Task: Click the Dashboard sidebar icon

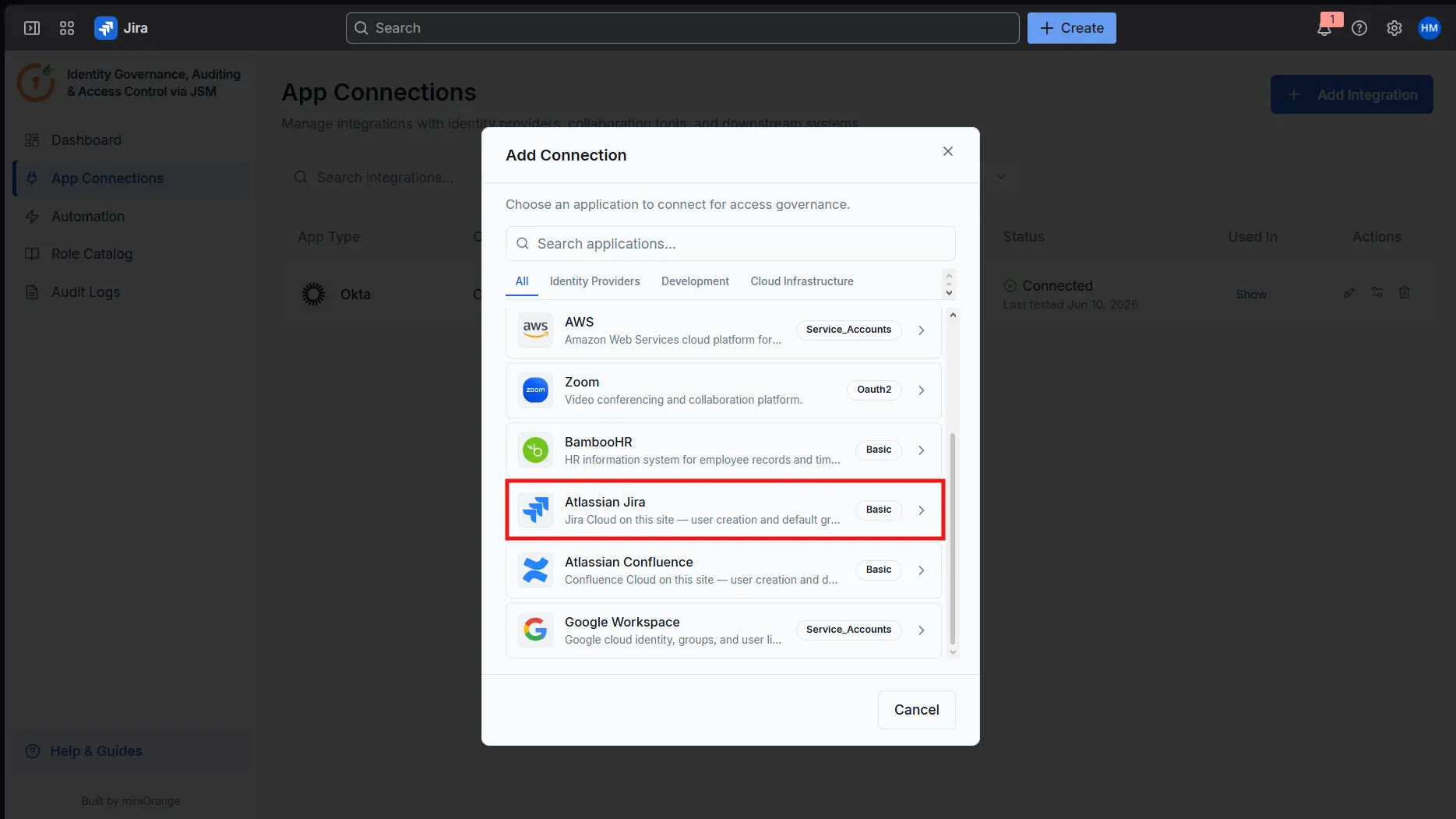Action: click(x=32, y=140)
